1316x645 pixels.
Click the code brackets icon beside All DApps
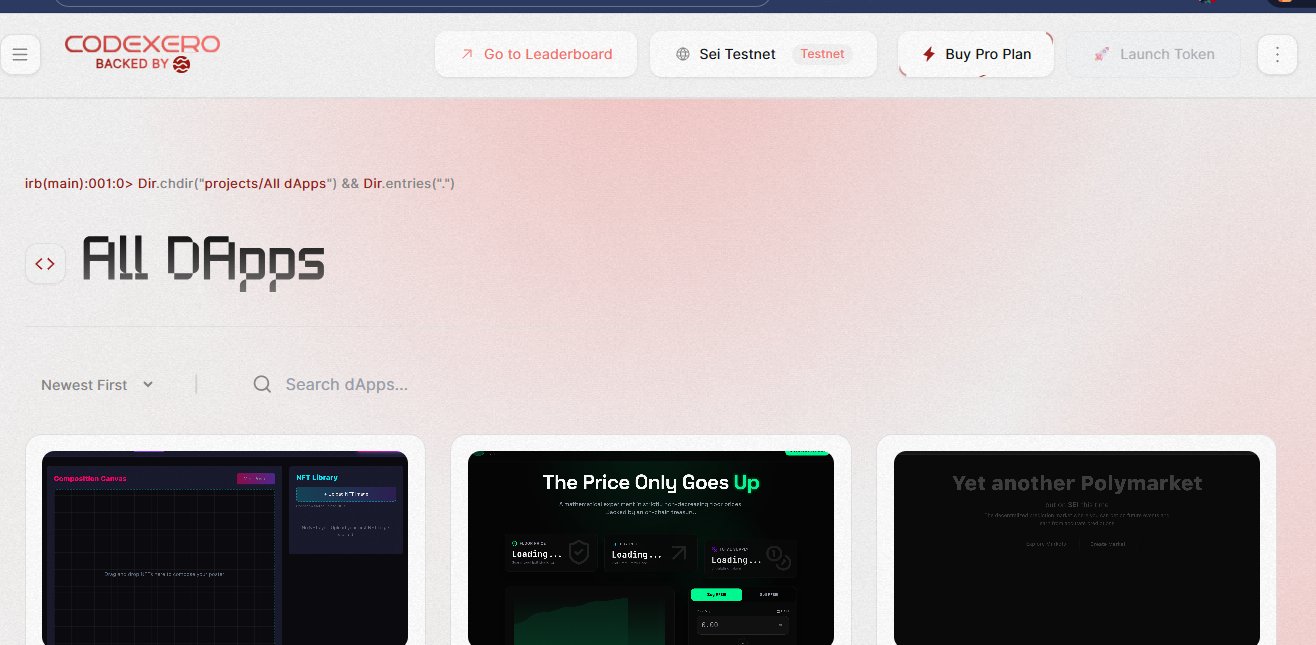(x=45, y=264)
